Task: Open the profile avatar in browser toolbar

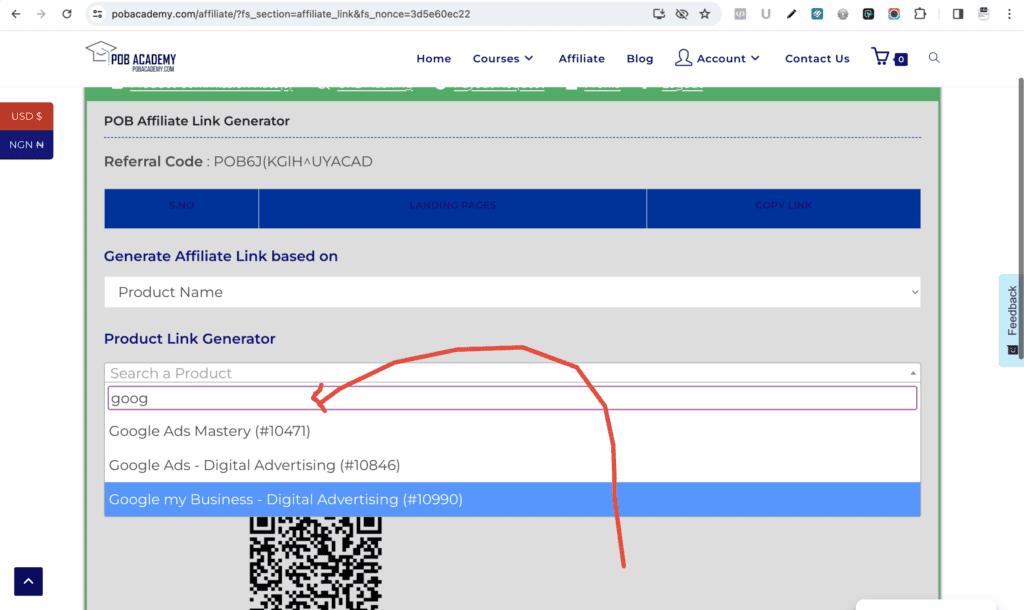Action: pos(984,14)
